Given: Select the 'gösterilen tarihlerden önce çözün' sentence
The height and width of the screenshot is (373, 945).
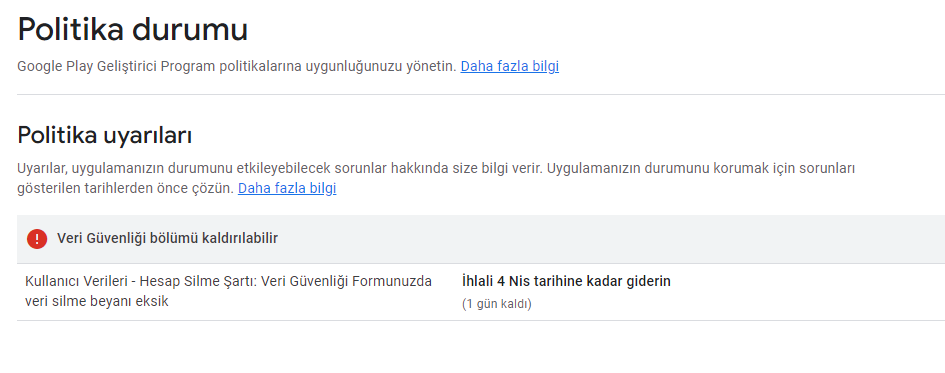Looking at the screenshot, I should point(125,189).
